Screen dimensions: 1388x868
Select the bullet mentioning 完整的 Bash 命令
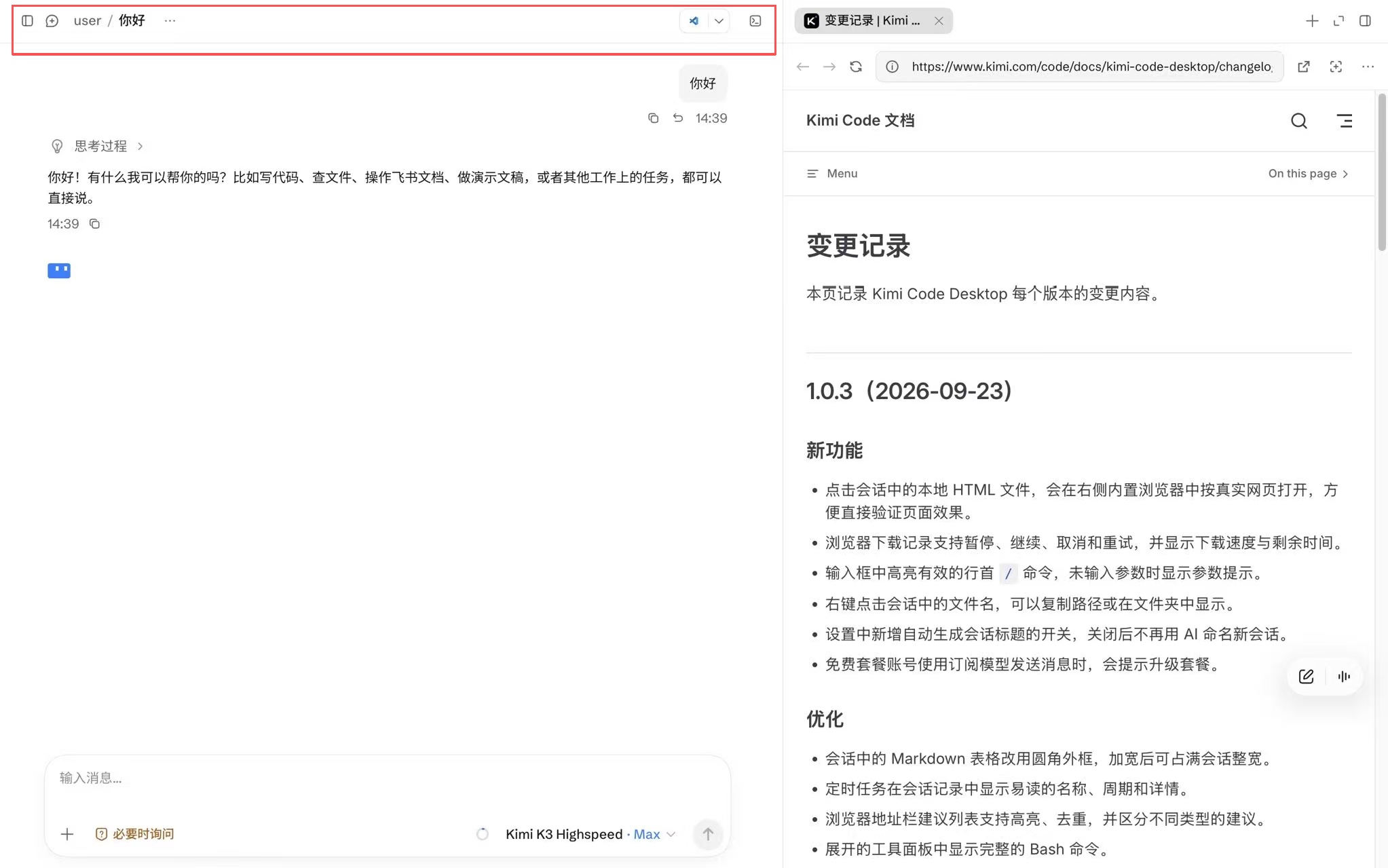(x=969, y=850)
